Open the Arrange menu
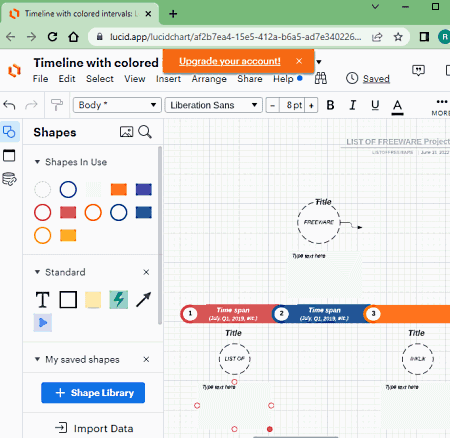450x438 pixels. pos(209,79)
